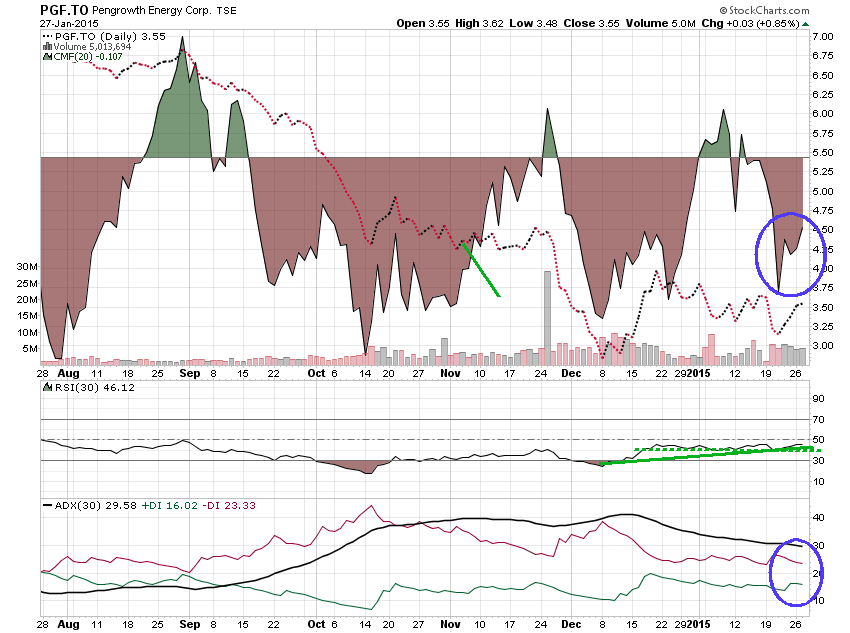Click the 27-Jan-2015 date label

69,23
